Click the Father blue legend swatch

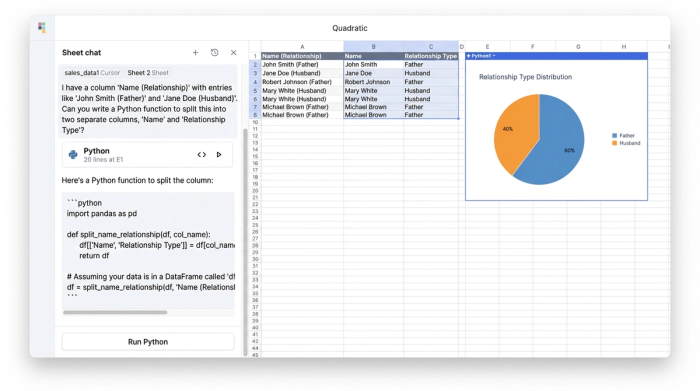click(x=614, y=135)
